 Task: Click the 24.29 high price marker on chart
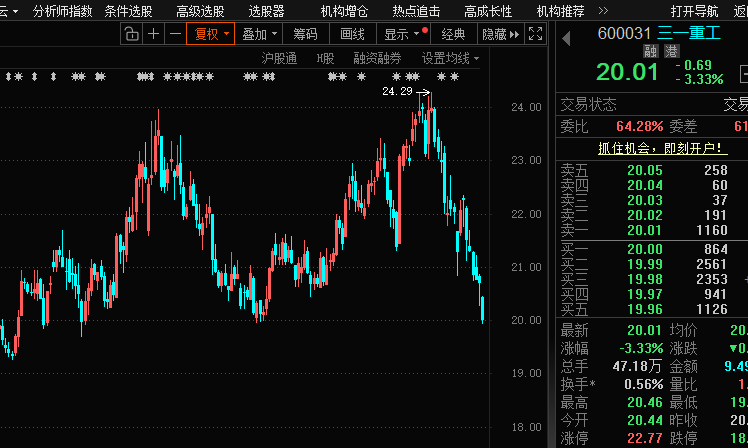[397, 91]
